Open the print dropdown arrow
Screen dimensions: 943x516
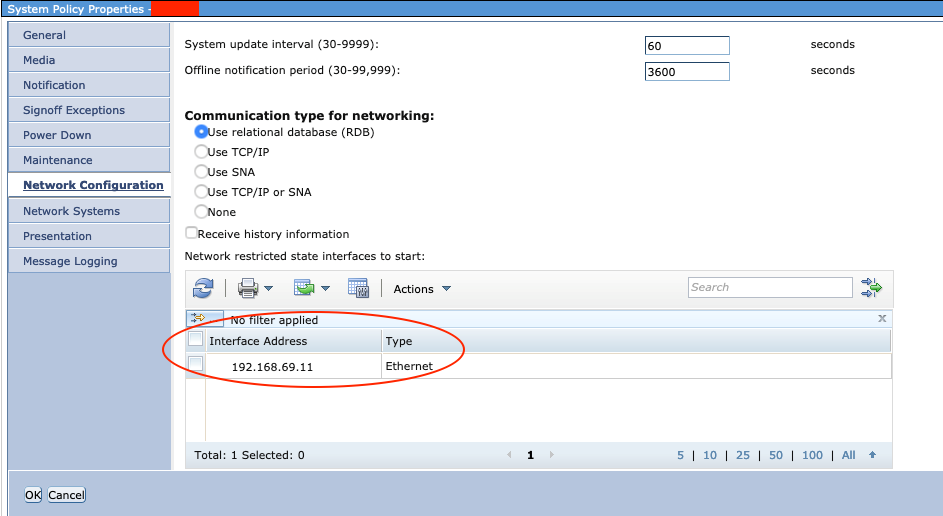tap(269, 289)
